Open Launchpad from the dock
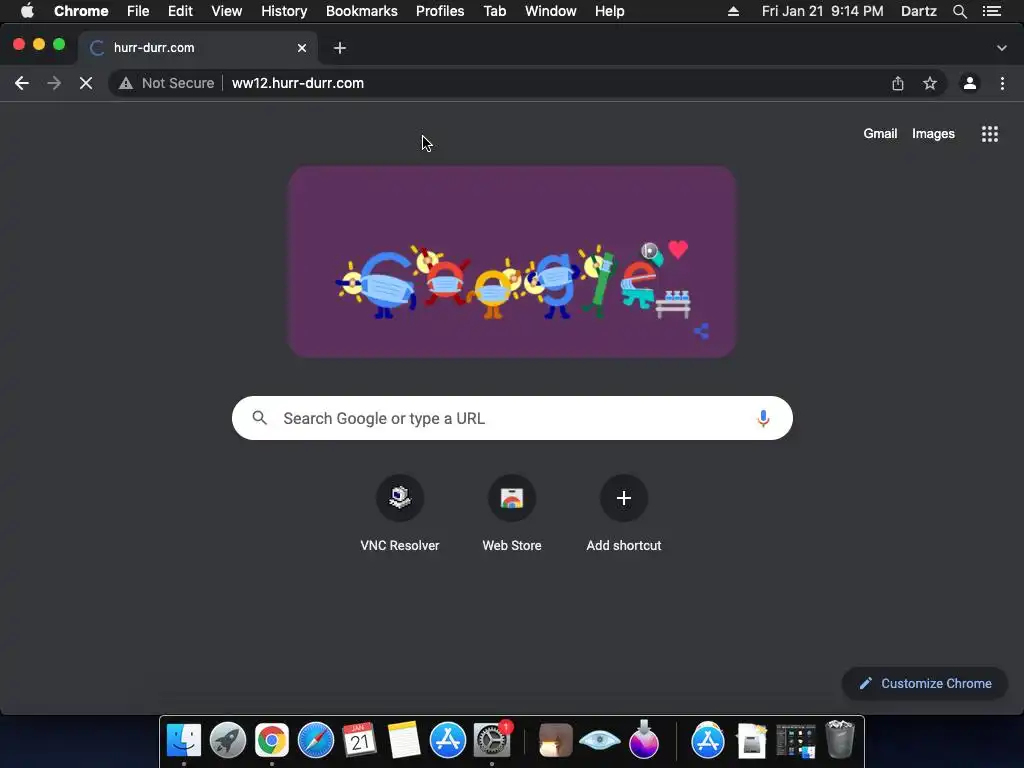 (228, 741)
